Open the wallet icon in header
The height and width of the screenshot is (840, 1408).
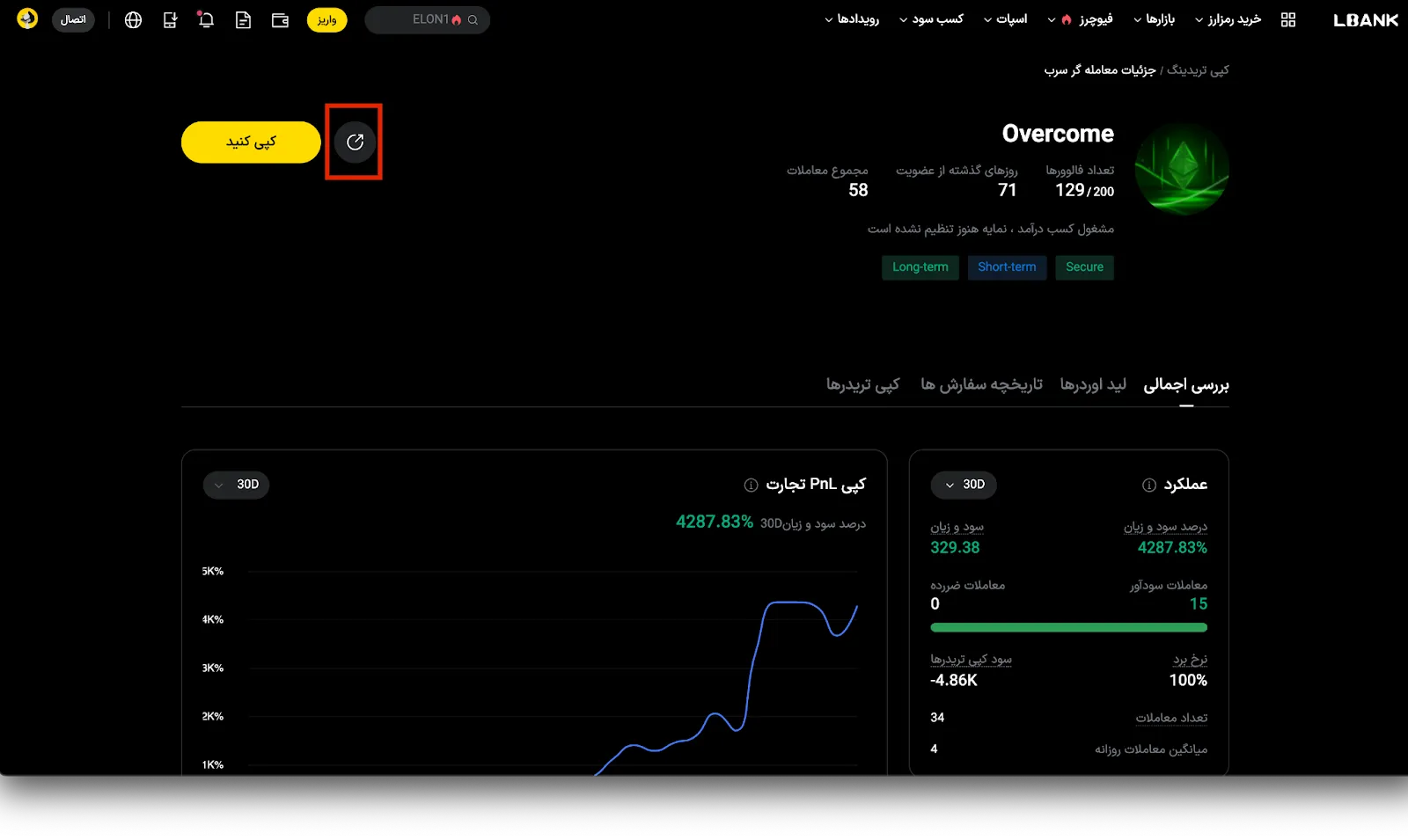(x=280, y=20)
